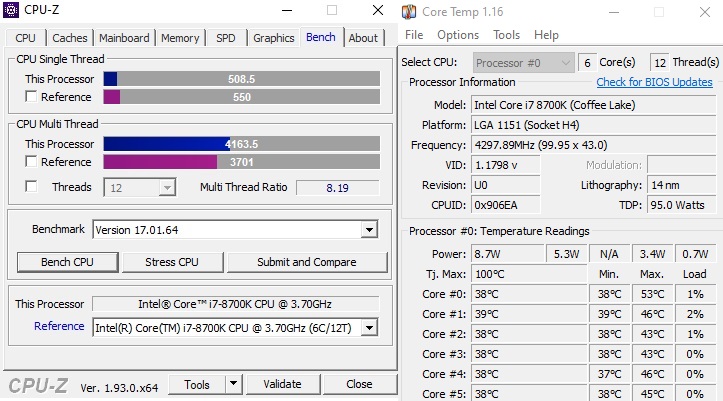Open the Options menu in Core Temp
Viewport: 723px width, 401px height.
click(458, 35)
